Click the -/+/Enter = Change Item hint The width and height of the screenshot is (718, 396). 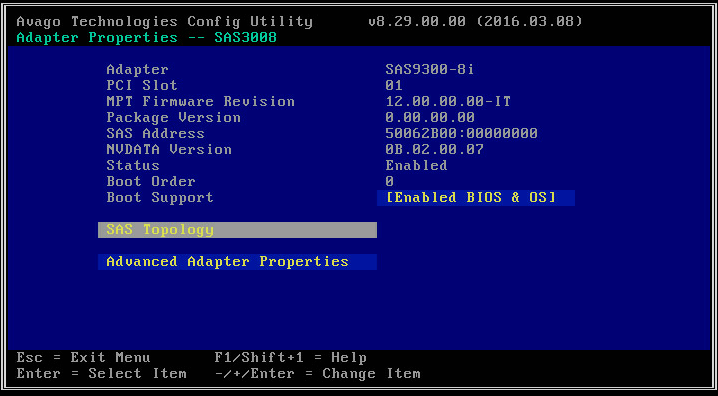(317, 374)
